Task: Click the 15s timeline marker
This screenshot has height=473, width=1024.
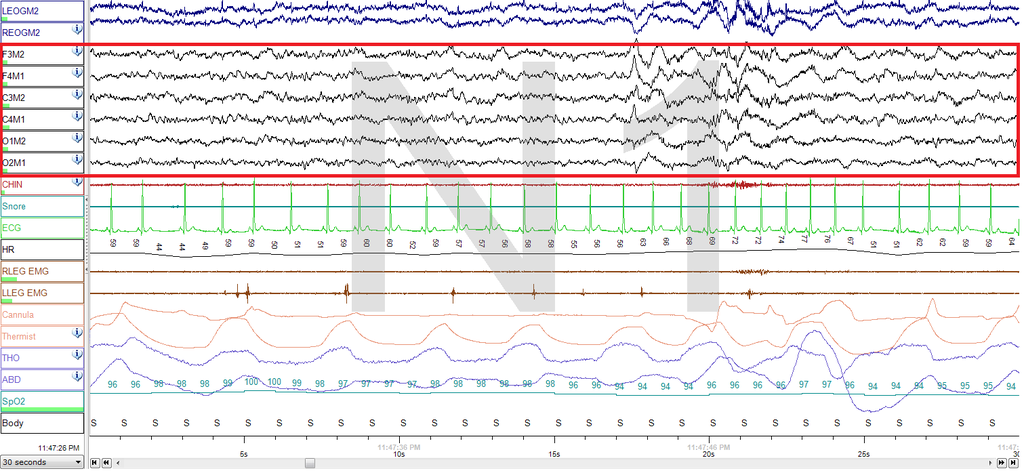Action: [554, 454]
